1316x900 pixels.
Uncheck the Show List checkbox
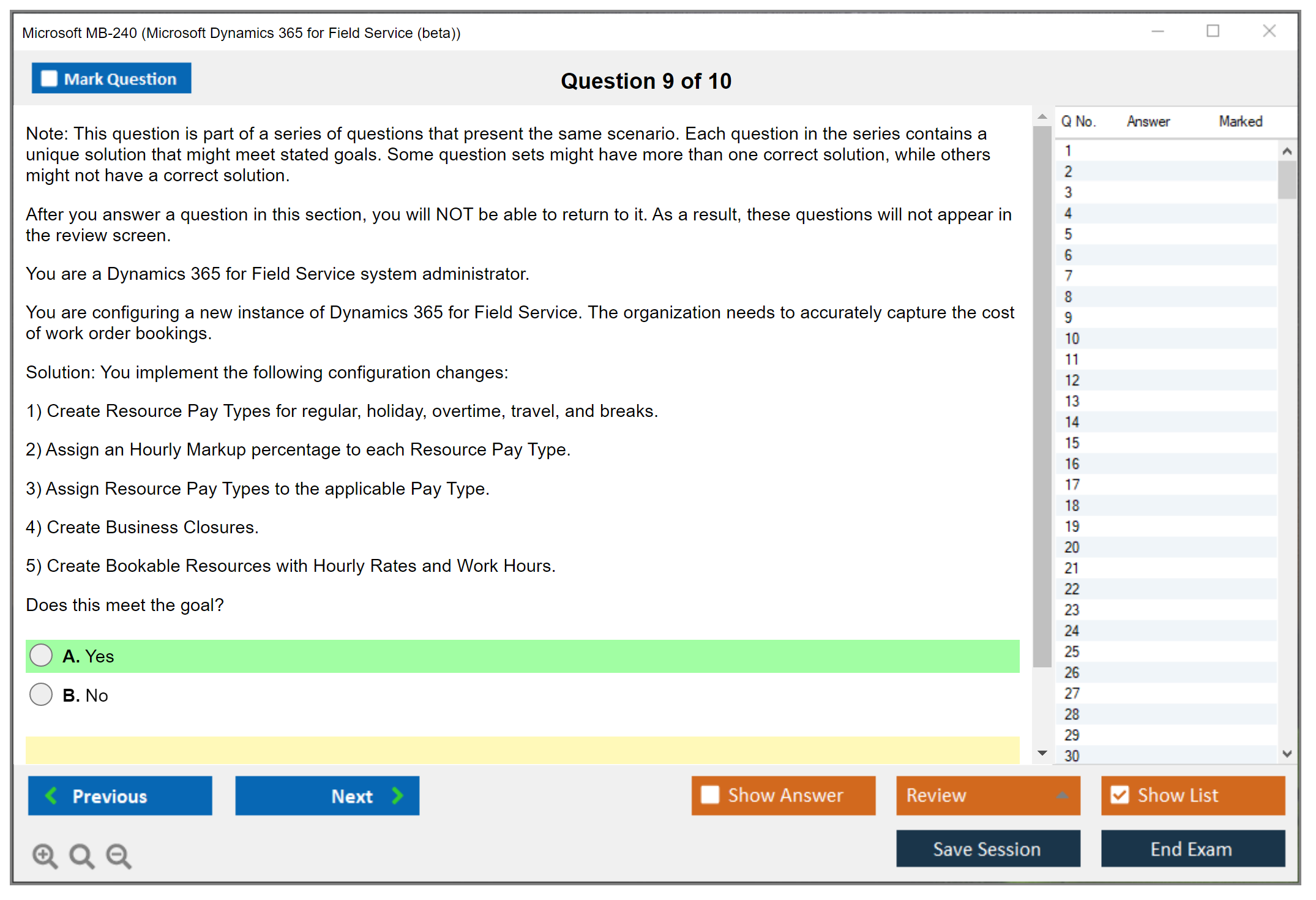tap(1120, 795)
